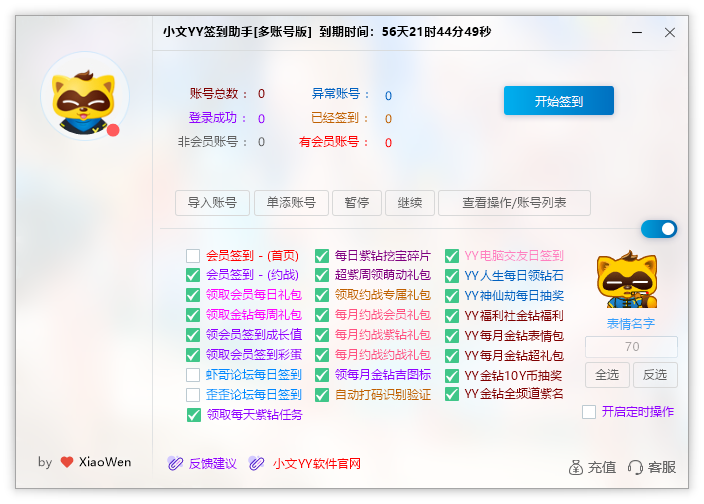The width and height of the screenshot is (704, 504).
Task: Uncheck 每日紫钻挖宝碎片 checkbox
Action: pos(322,256)
